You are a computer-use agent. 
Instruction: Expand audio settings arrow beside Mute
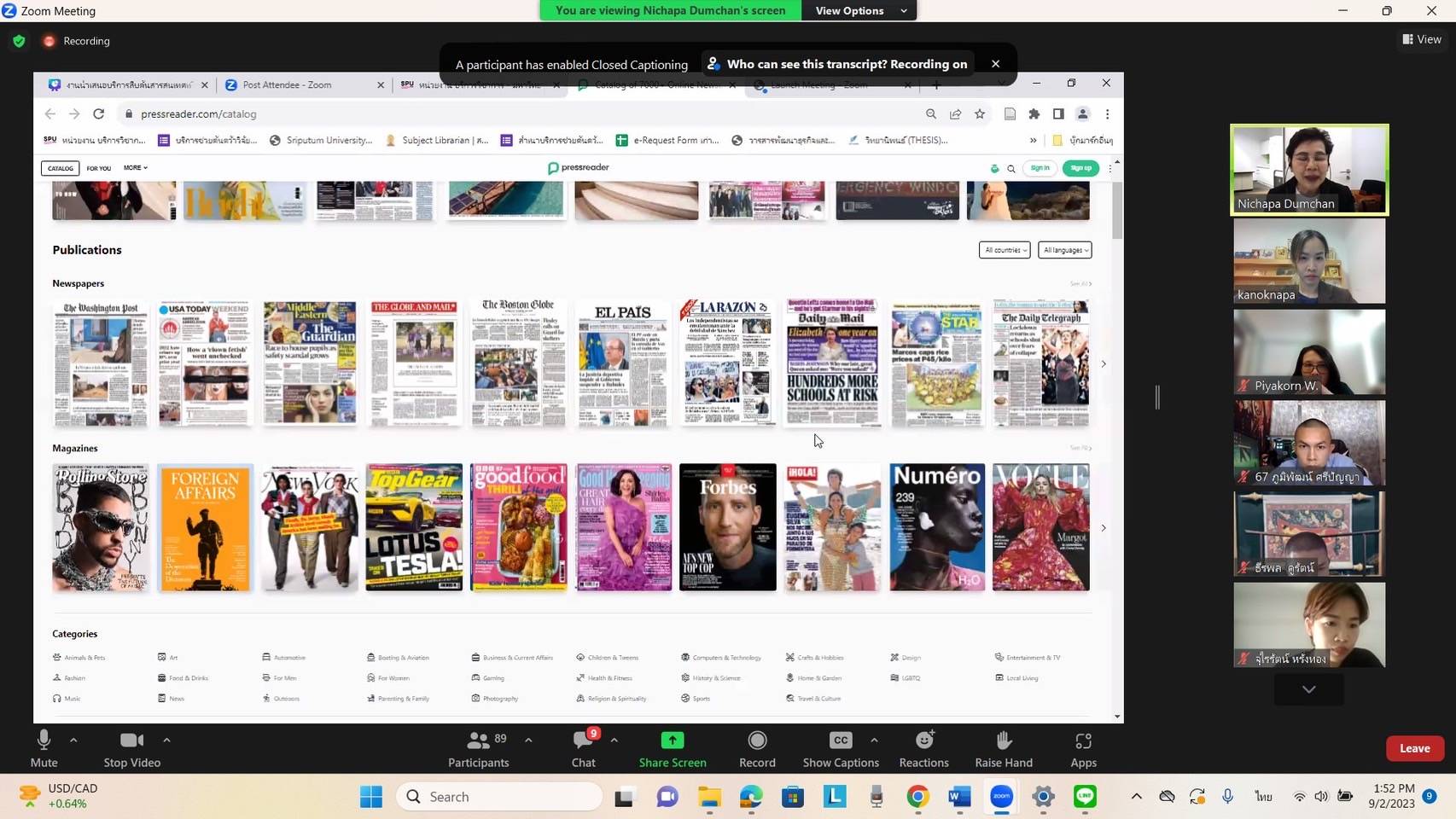coord(73,740)
